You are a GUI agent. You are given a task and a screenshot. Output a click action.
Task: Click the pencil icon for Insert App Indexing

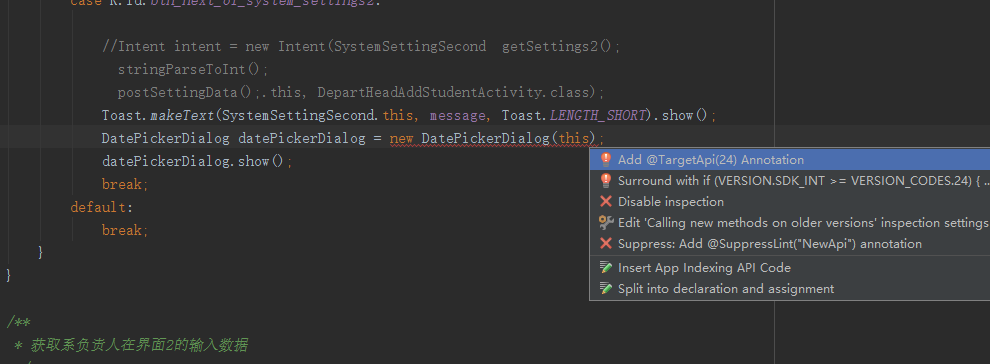(605, 267)
